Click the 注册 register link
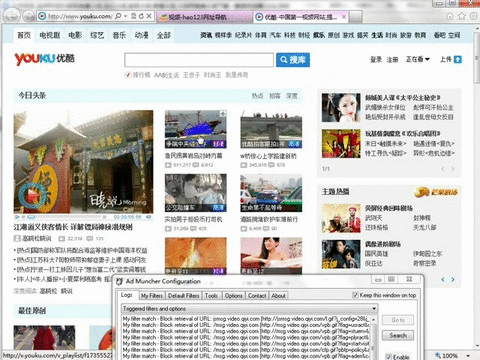Screen dimensions: 480x360 [x=392, y=60]
